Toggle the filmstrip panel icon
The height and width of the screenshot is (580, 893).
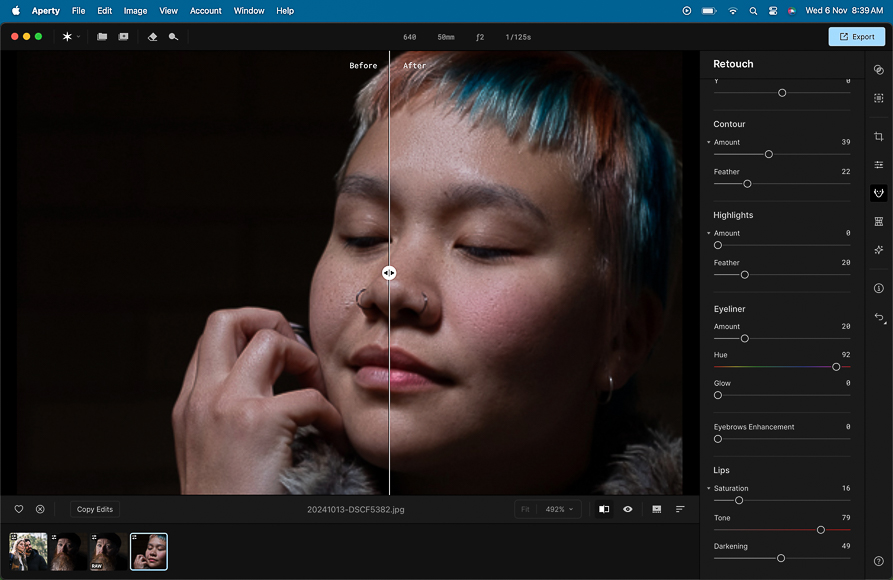click(x=657, y=509)
